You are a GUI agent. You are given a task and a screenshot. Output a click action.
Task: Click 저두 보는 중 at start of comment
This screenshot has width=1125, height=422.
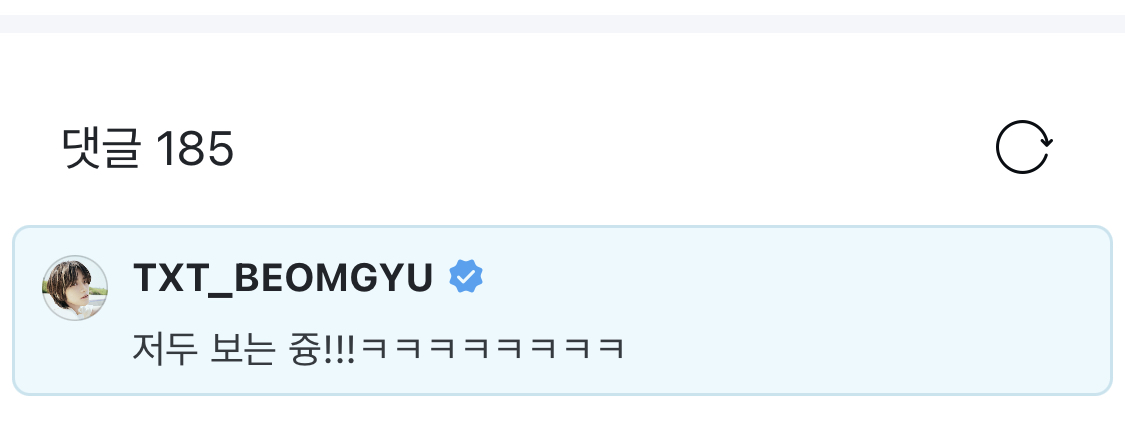tap(226, 349)
